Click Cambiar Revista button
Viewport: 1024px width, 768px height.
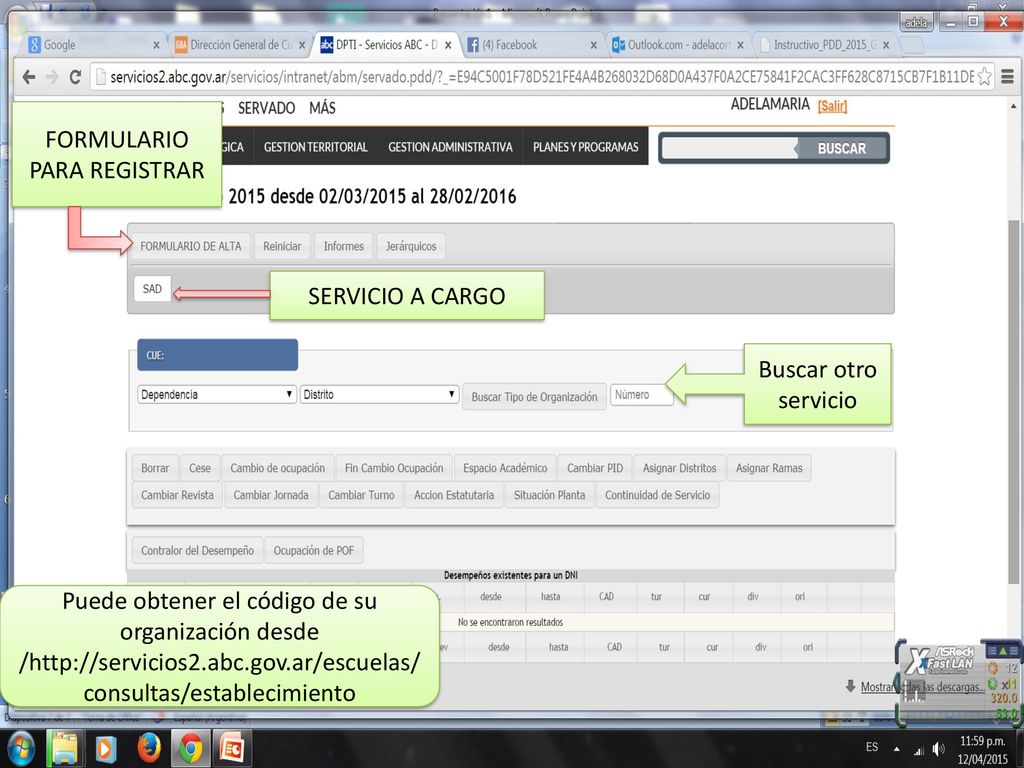(177, 495)
